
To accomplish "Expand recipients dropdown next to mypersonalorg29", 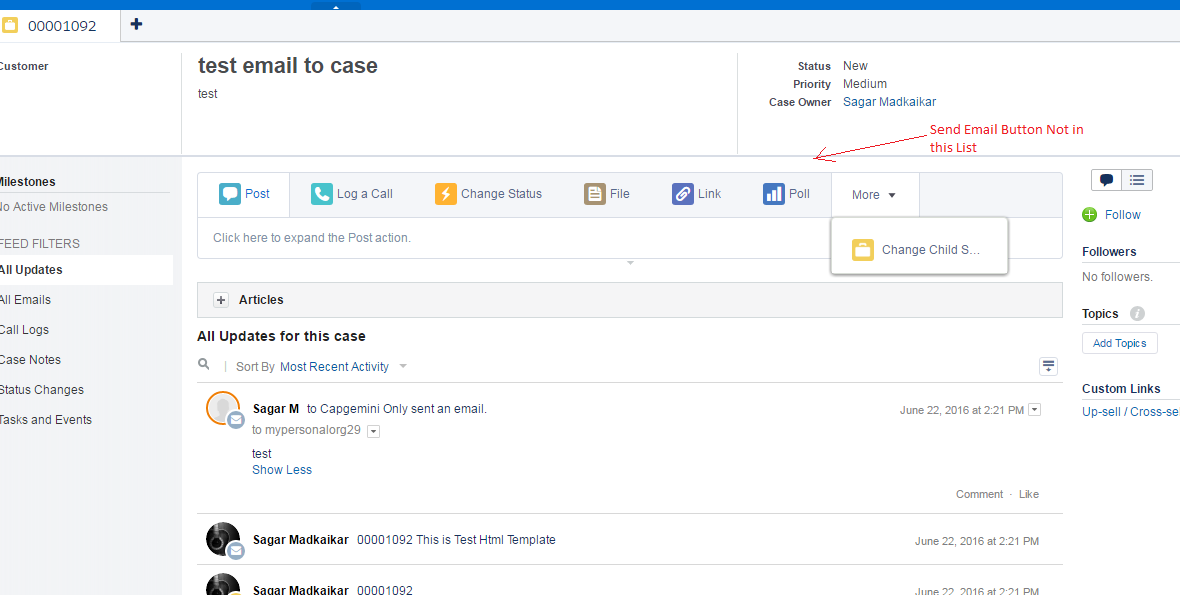I will (x=373, y=431).
